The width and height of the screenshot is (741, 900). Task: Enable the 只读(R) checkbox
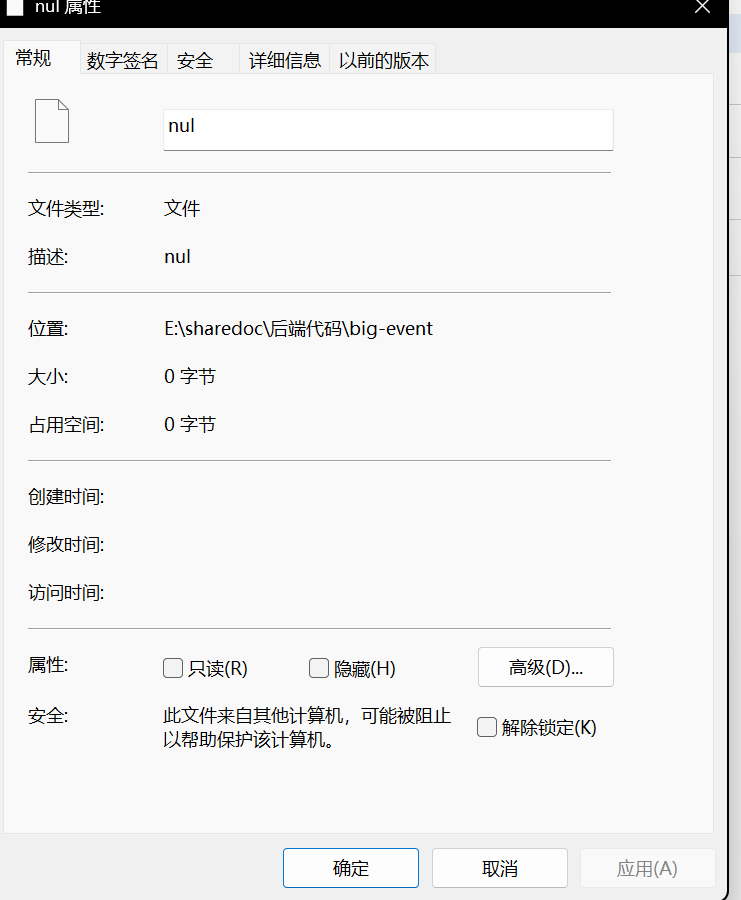coord(173,668)
